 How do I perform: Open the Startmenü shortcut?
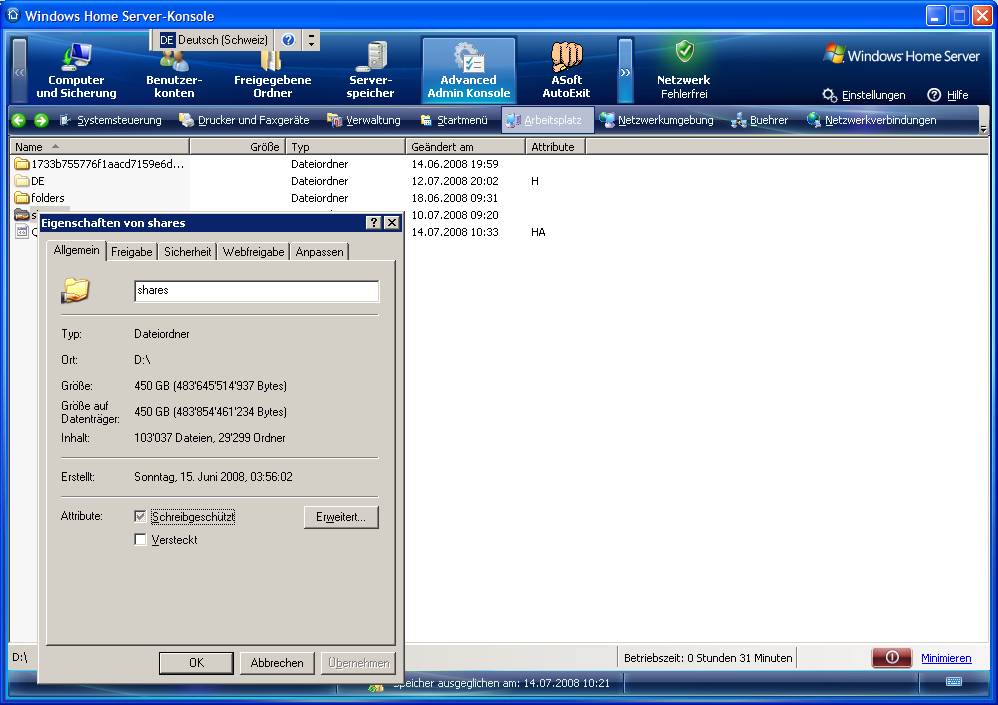click(x=454, y=120)
